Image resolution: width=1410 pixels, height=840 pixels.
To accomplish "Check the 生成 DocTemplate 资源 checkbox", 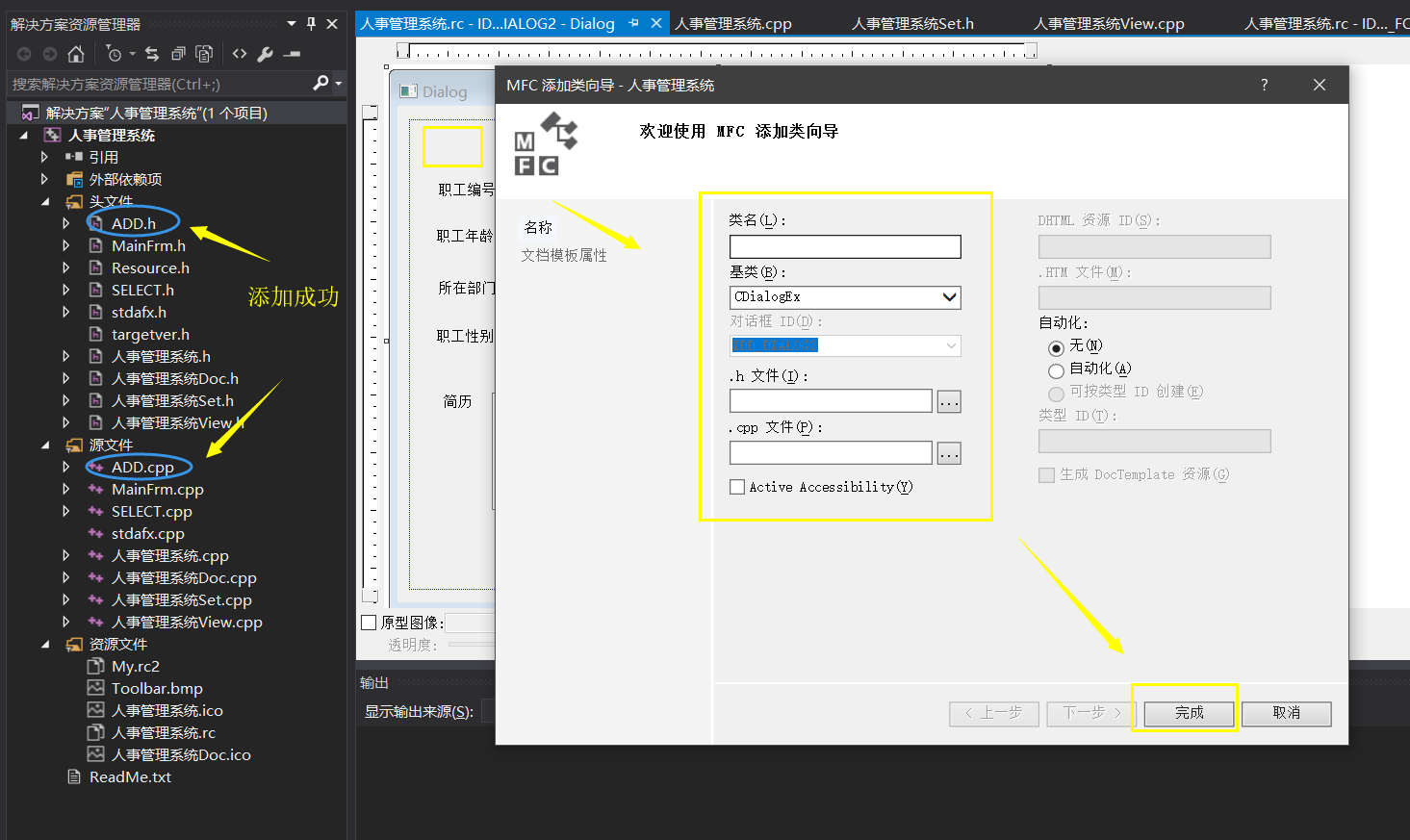I will [x=1046, y=475].
